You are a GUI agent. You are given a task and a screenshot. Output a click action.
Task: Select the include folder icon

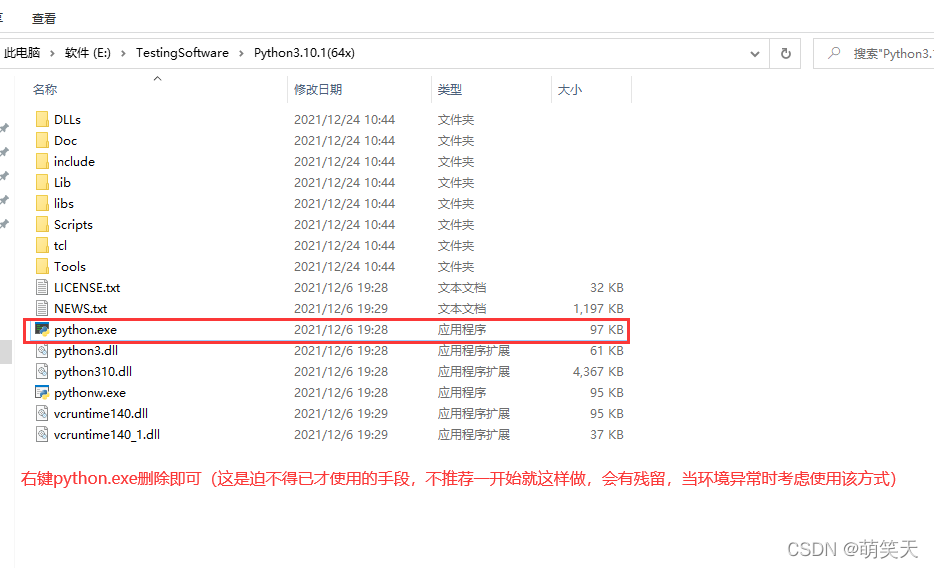(x=42, y=161)
